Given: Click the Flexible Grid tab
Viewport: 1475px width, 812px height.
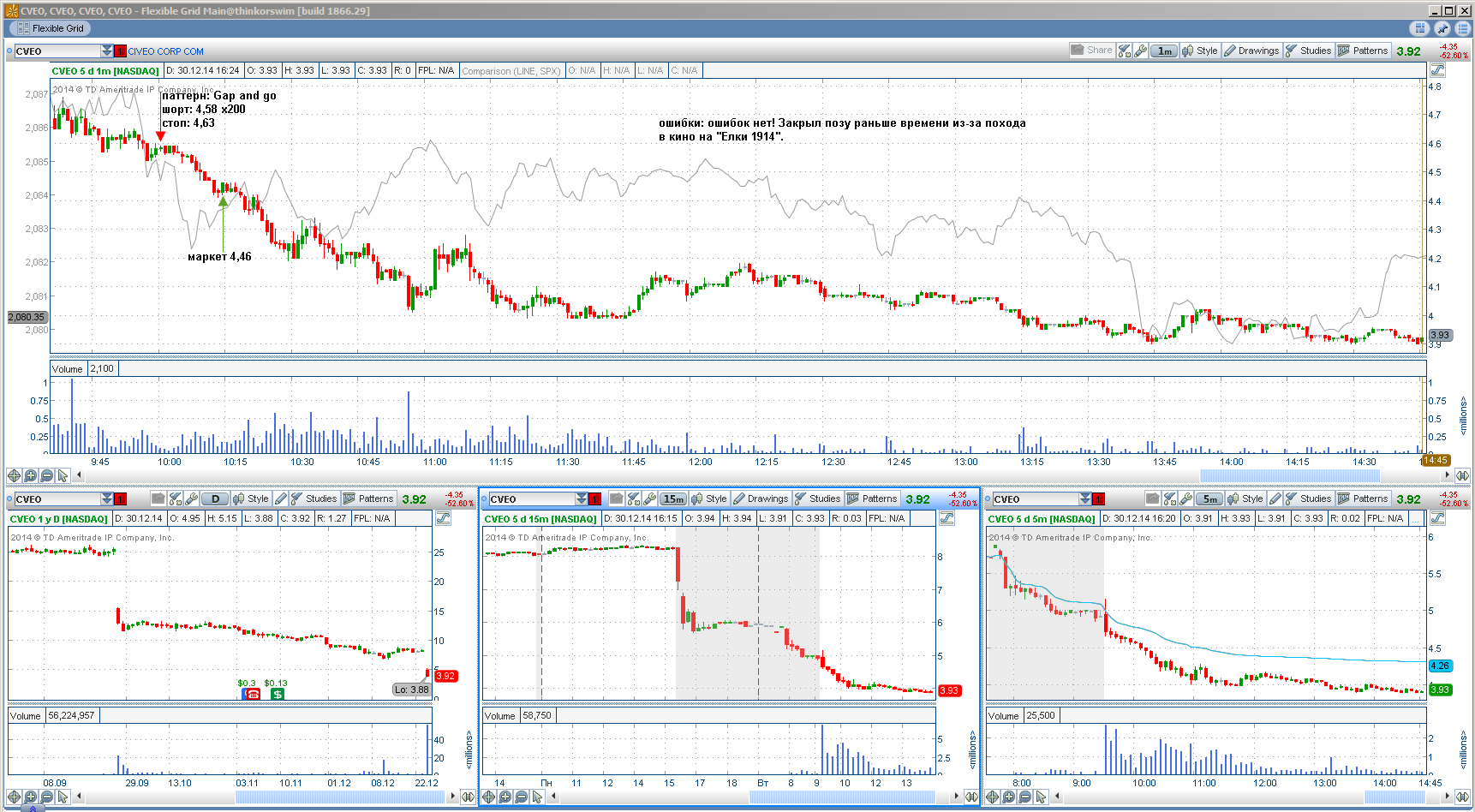Looking at the screenshot, I should 51,28.
